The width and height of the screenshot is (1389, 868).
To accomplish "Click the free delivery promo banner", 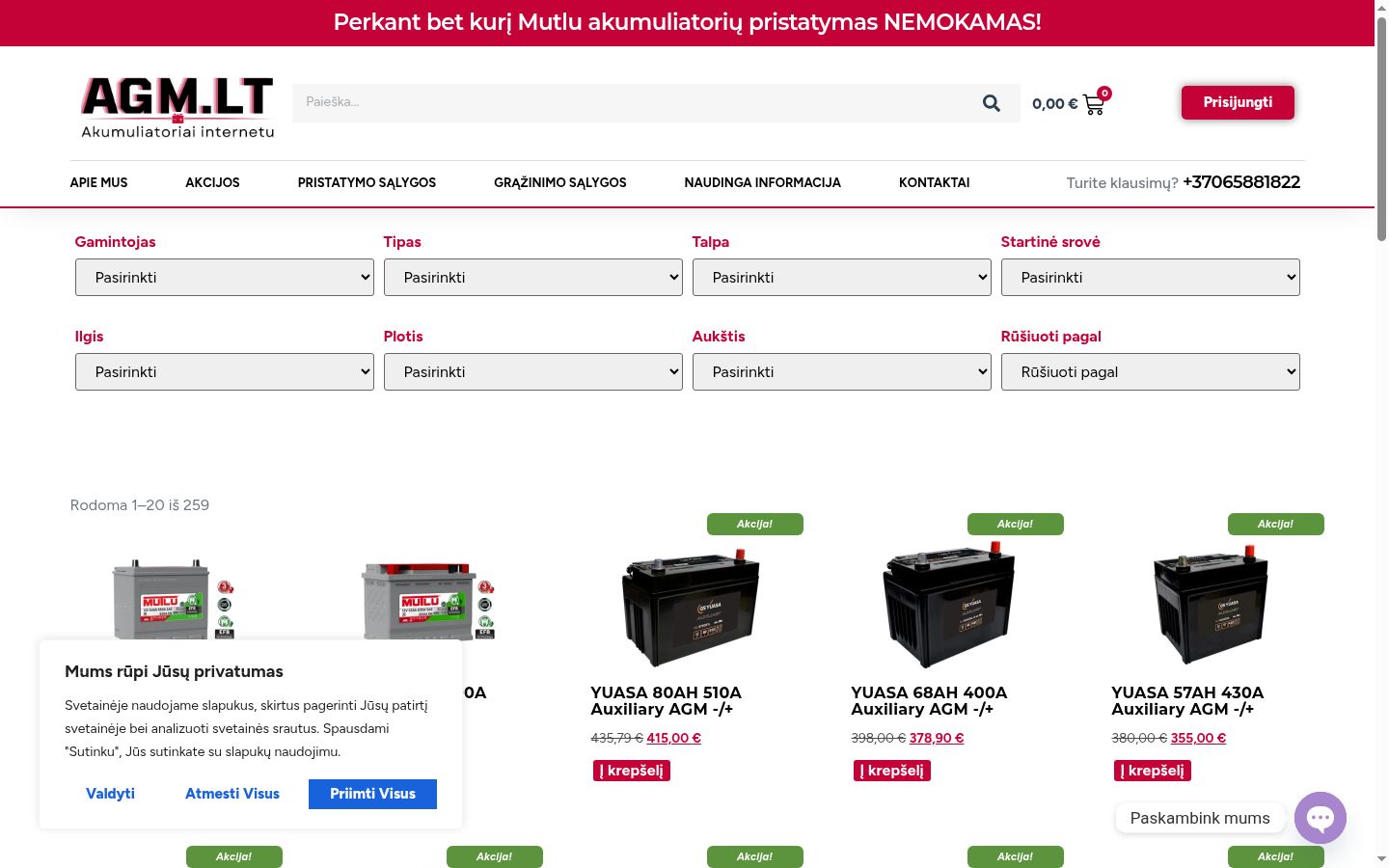I will pyautogui.click(x=687, y=22).
